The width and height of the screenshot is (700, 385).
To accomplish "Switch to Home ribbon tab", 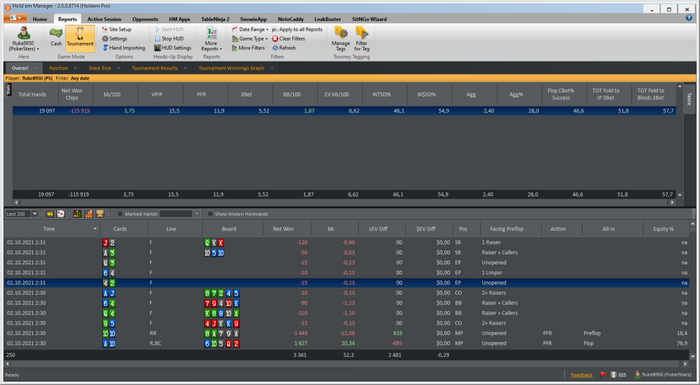I will point(40,19).
